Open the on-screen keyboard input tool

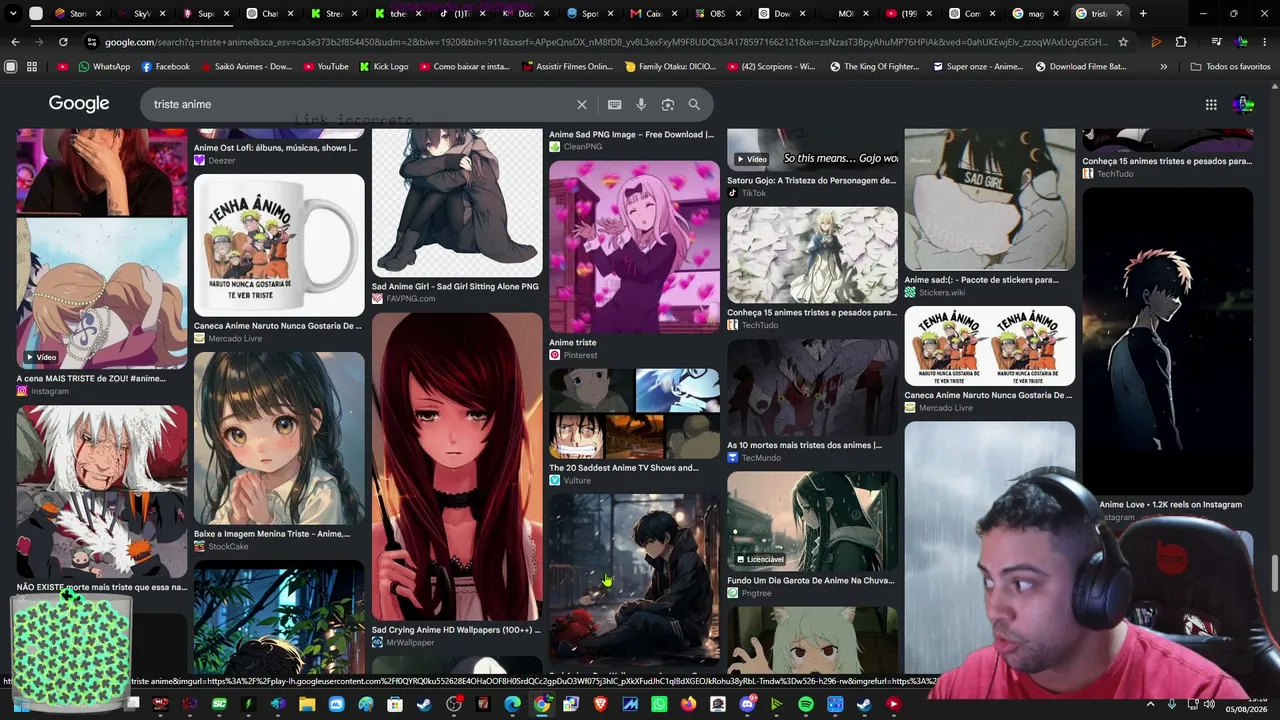615,104
